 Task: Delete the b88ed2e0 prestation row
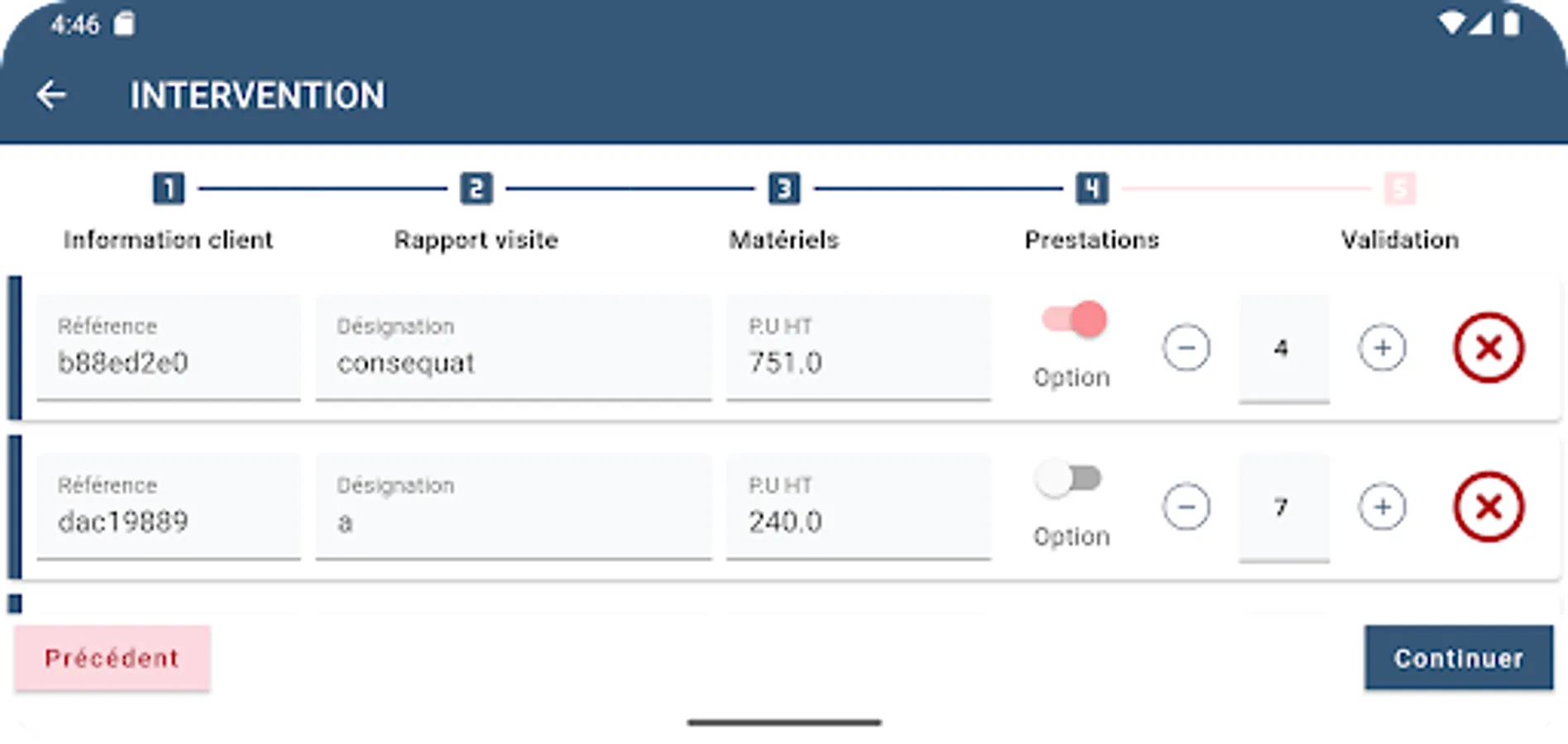[1489, 348]
